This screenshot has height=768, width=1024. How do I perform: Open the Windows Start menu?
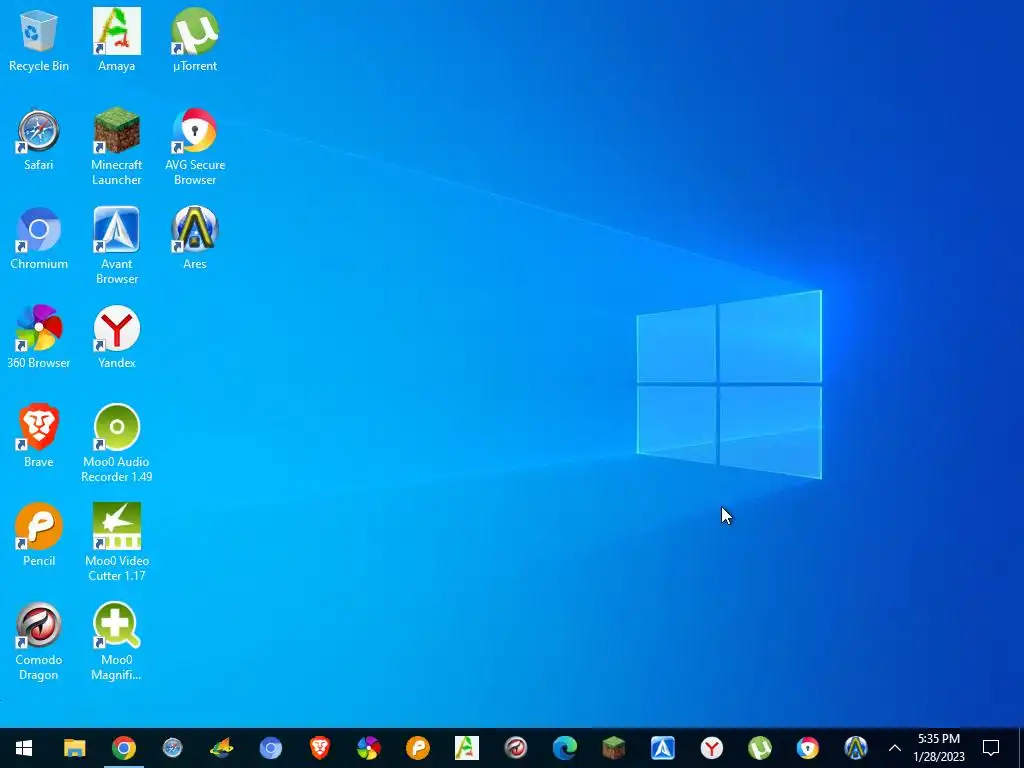24,748
